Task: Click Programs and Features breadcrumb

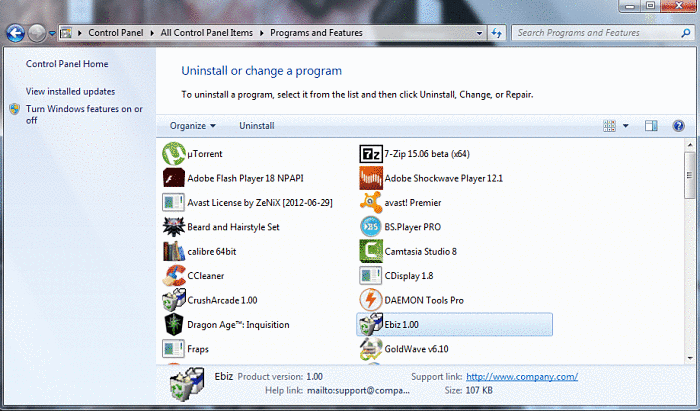Action: pyautogui.click(x=316, y=33)
